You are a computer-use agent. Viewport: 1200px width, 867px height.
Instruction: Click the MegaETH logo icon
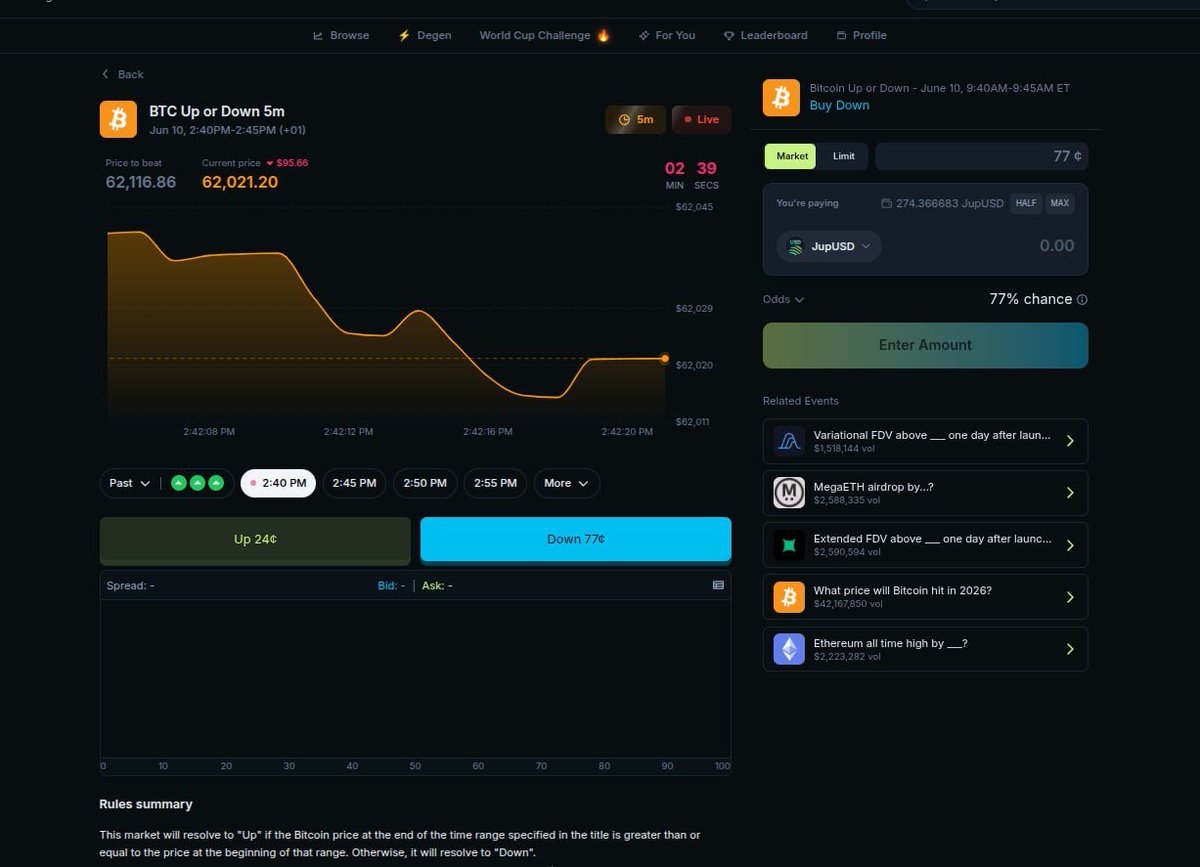pyautogui.click(x=789, y=493)
